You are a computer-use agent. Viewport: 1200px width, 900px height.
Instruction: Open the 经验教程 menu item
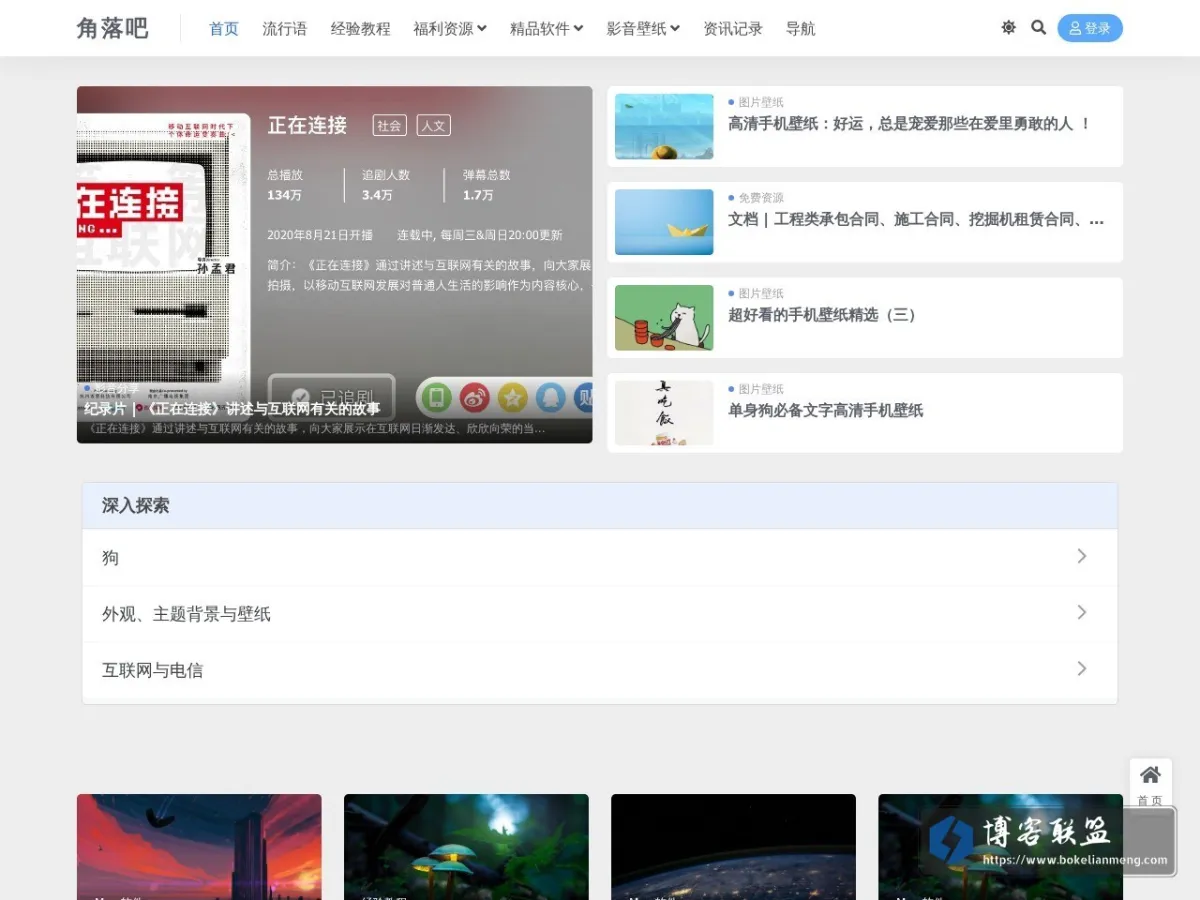[x=361, y=28]
